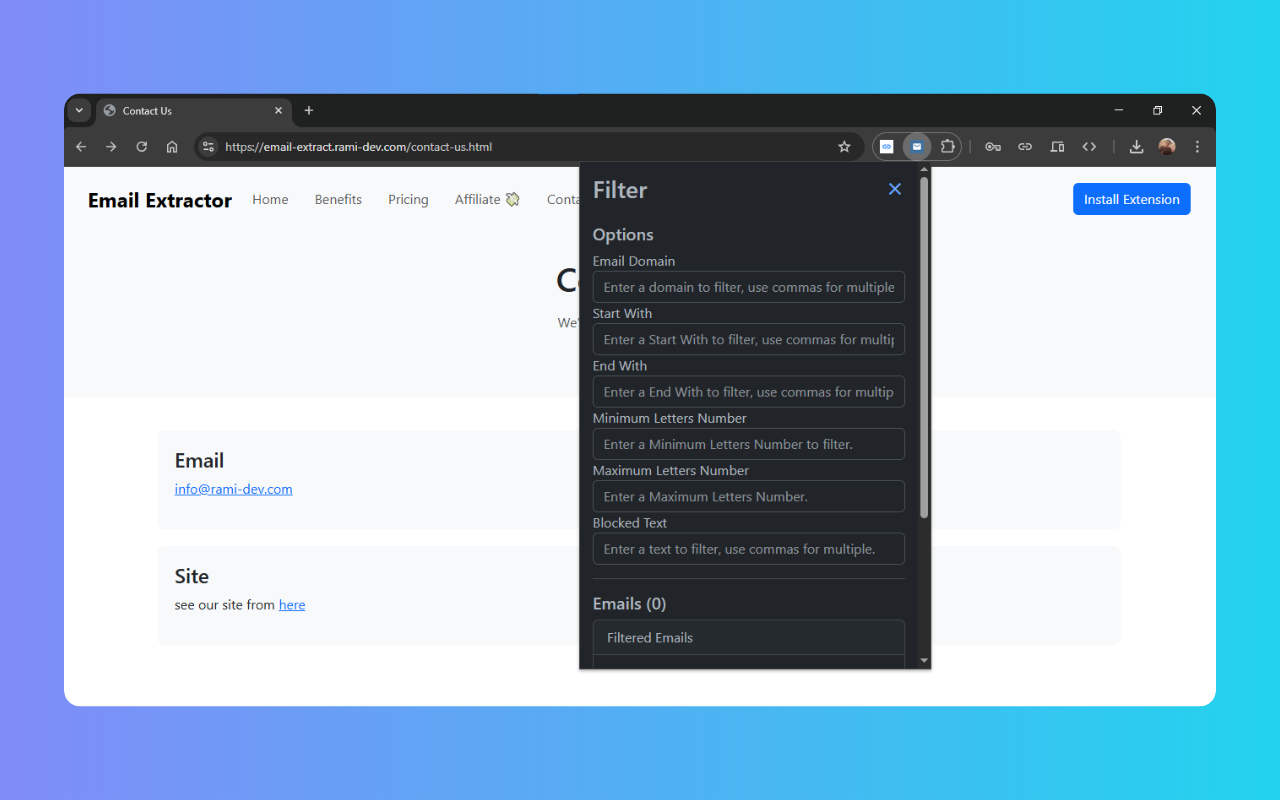Click the Filtered Emails list header
The width and height of the screenshot is (1280, 800).
748,638
